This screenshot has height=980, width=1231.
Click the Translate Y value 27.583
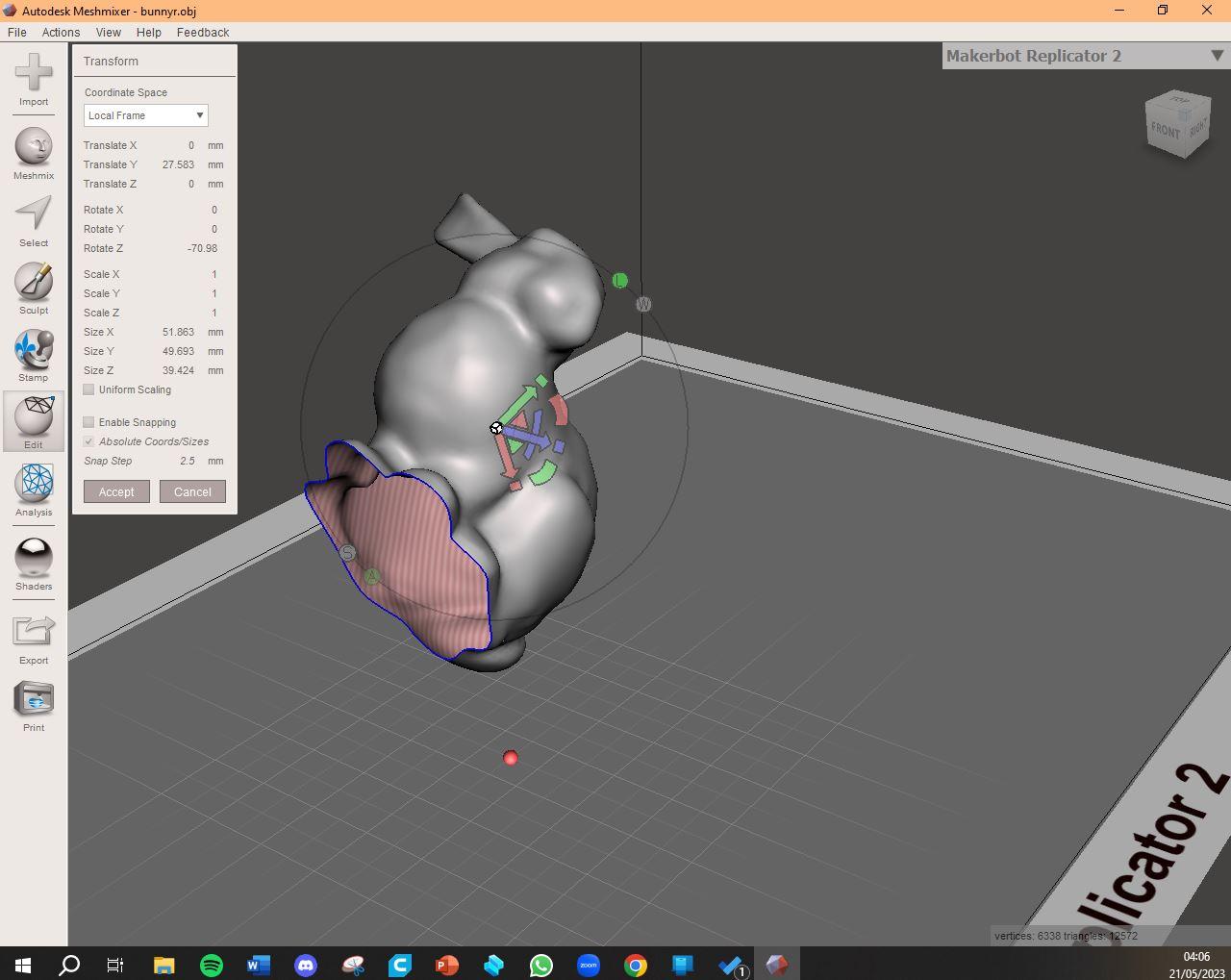point(178,164)
